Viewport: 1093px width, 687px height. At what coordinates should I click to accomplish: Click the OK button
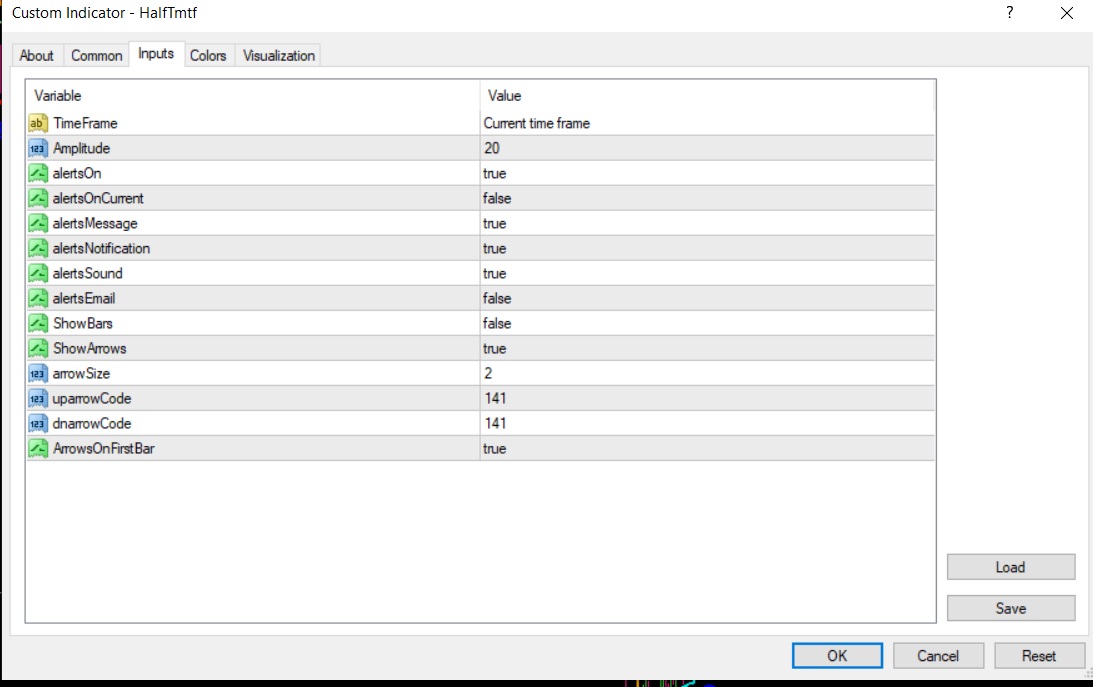(x=837, y=656)
